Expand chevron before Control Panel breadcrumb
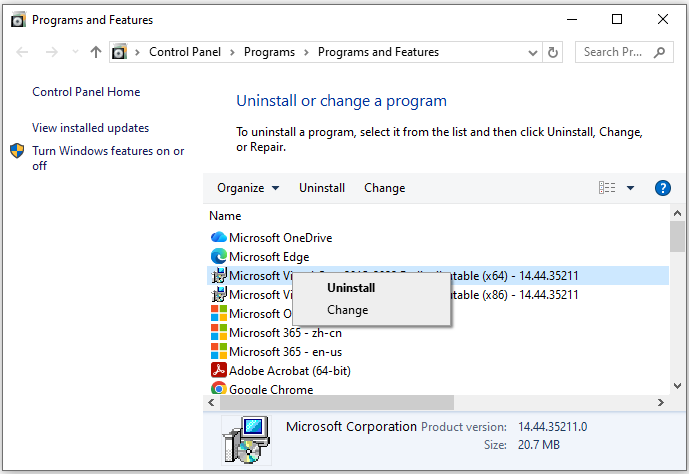The width and height of the screenshot is (689, 474). (138, 52)
